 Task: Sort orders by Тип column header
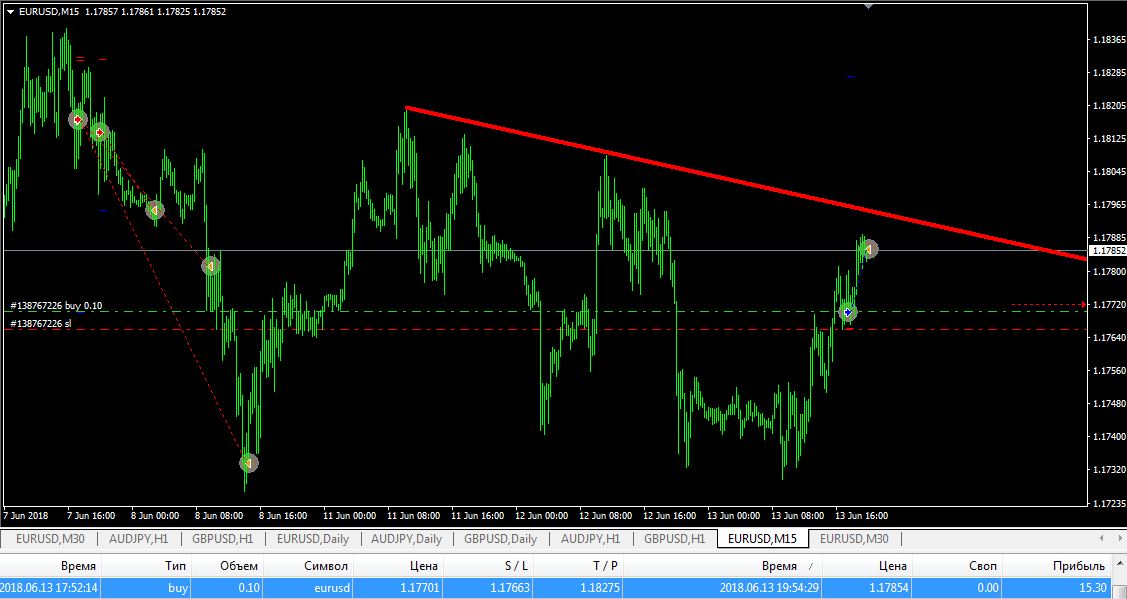coord(175,566)
